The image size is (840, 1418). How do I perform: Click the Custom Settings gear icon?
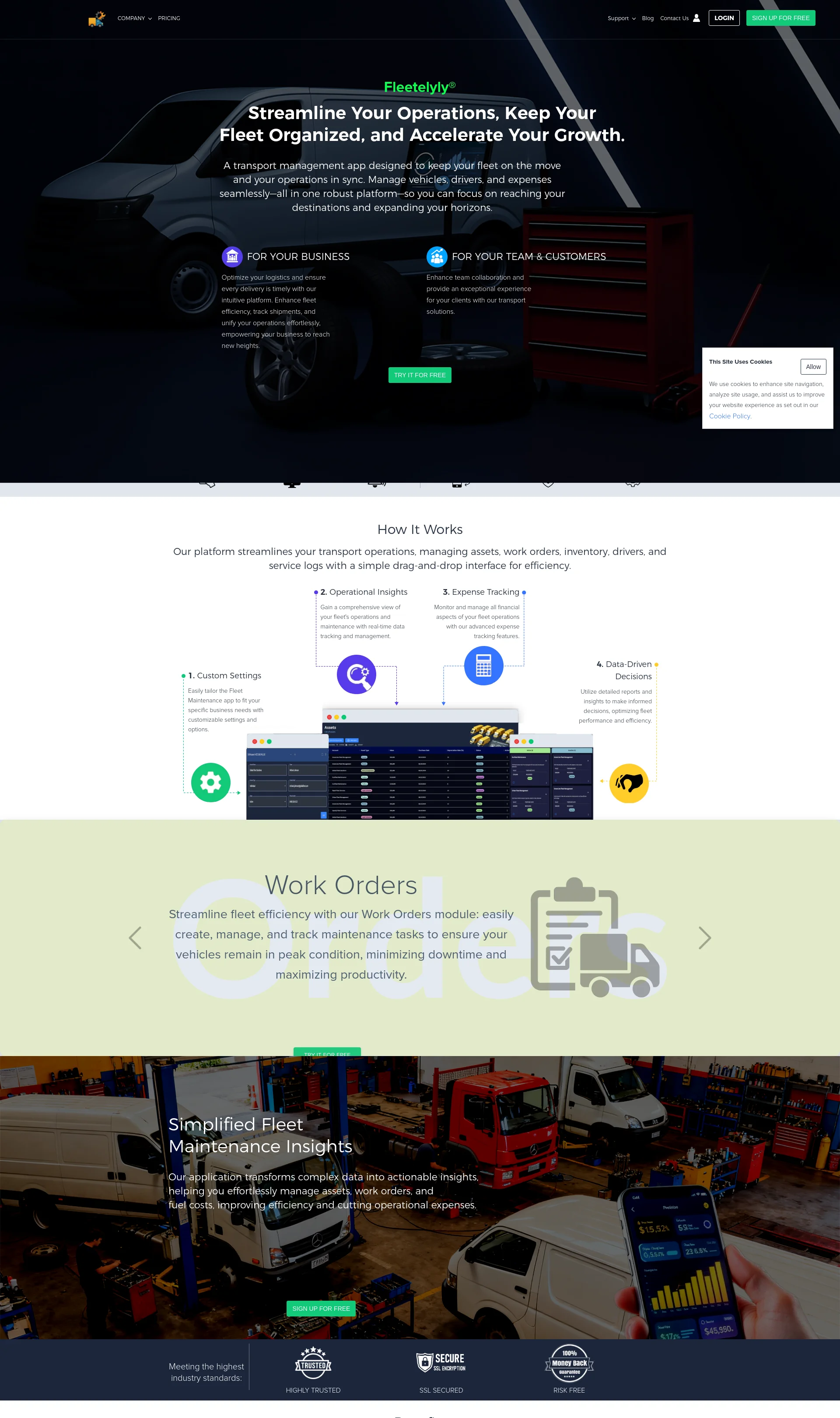pos(210,782)
